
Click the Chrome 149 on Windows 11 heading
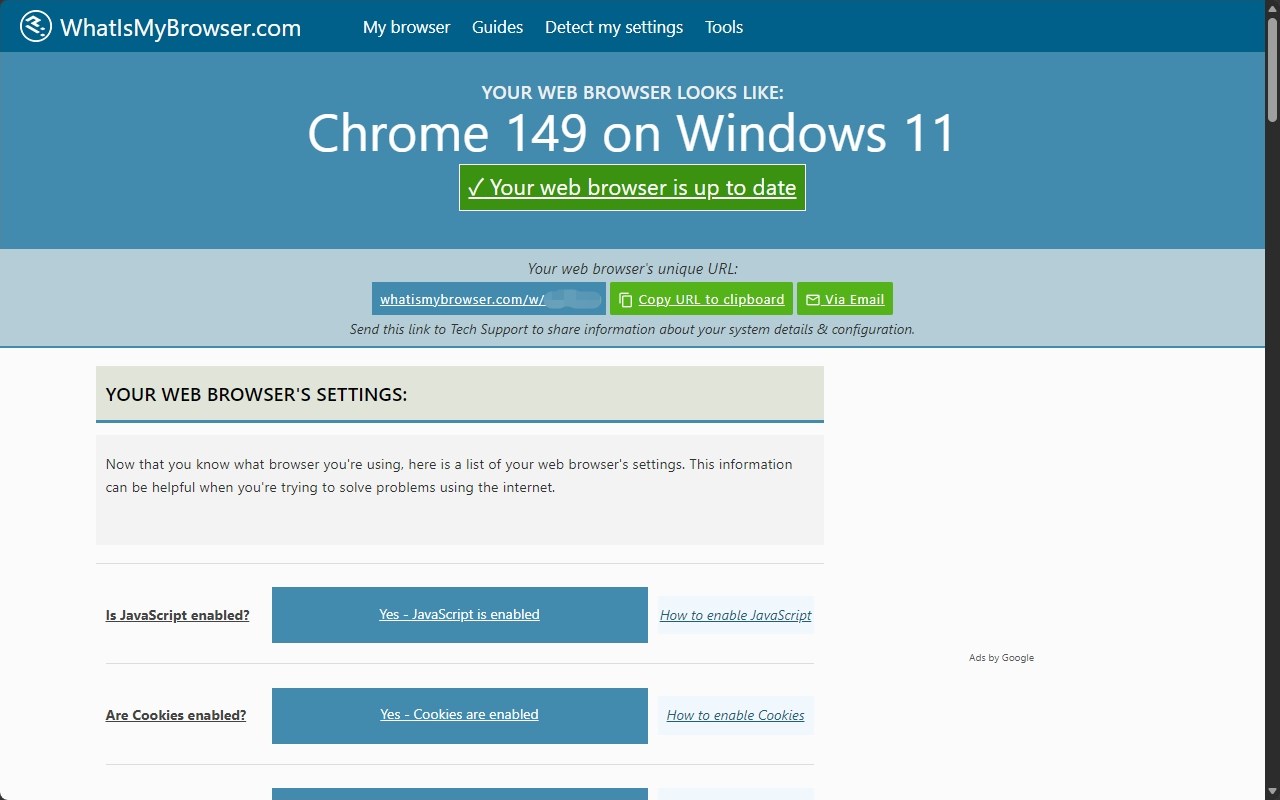pyautogui.click(x=632, y=133)
